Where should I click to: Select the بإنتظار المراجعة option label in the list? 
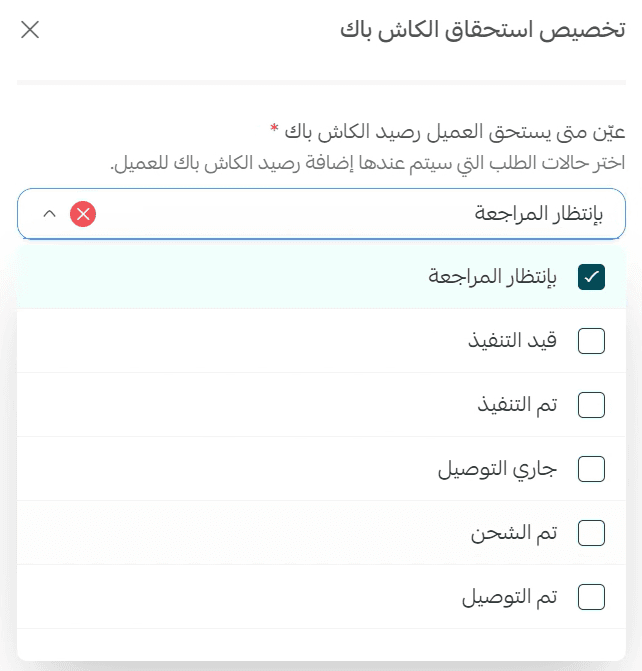[x=492, y=277]
